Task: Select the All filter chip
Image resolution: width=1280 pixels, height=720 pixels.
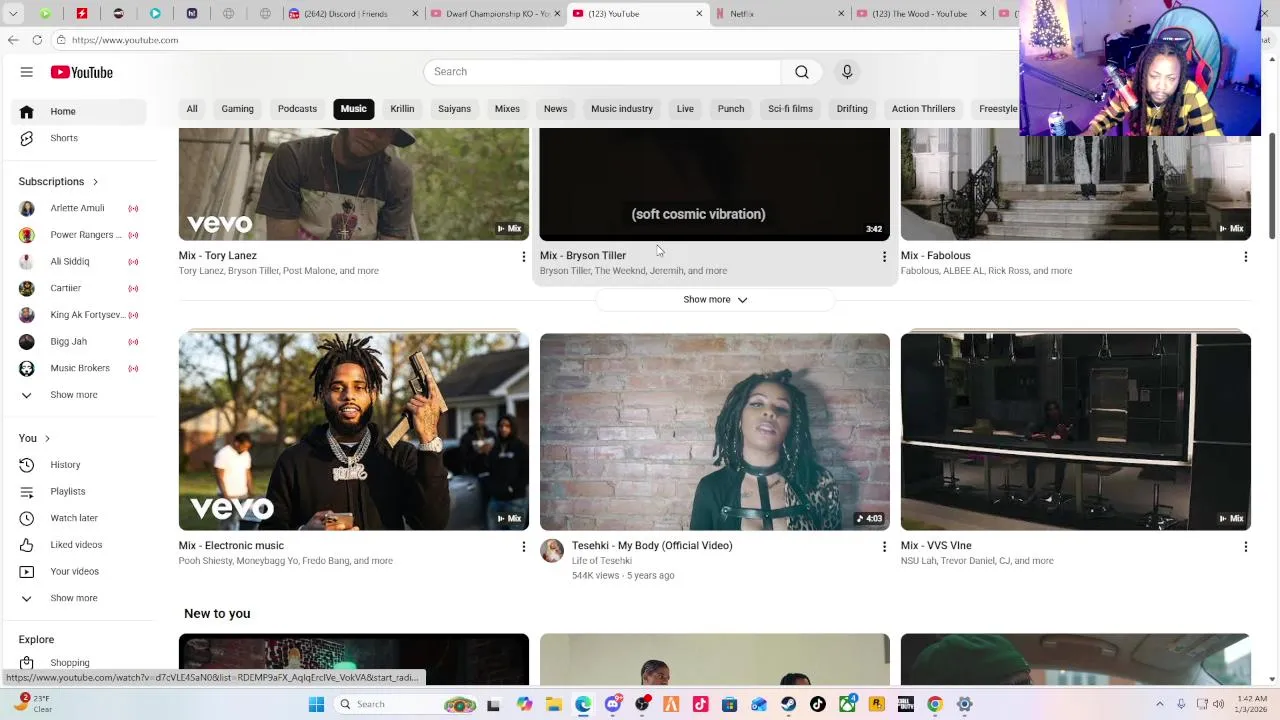Action: click(192, 109)
